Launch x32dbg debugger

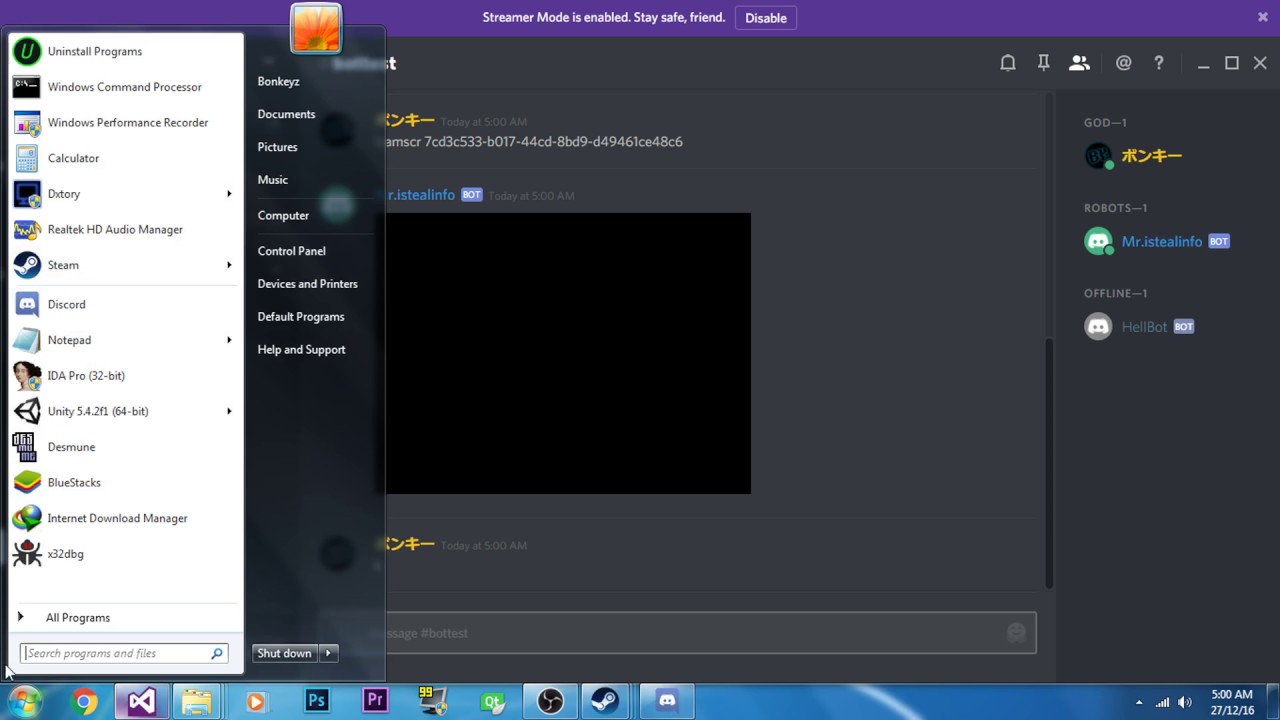125,554
